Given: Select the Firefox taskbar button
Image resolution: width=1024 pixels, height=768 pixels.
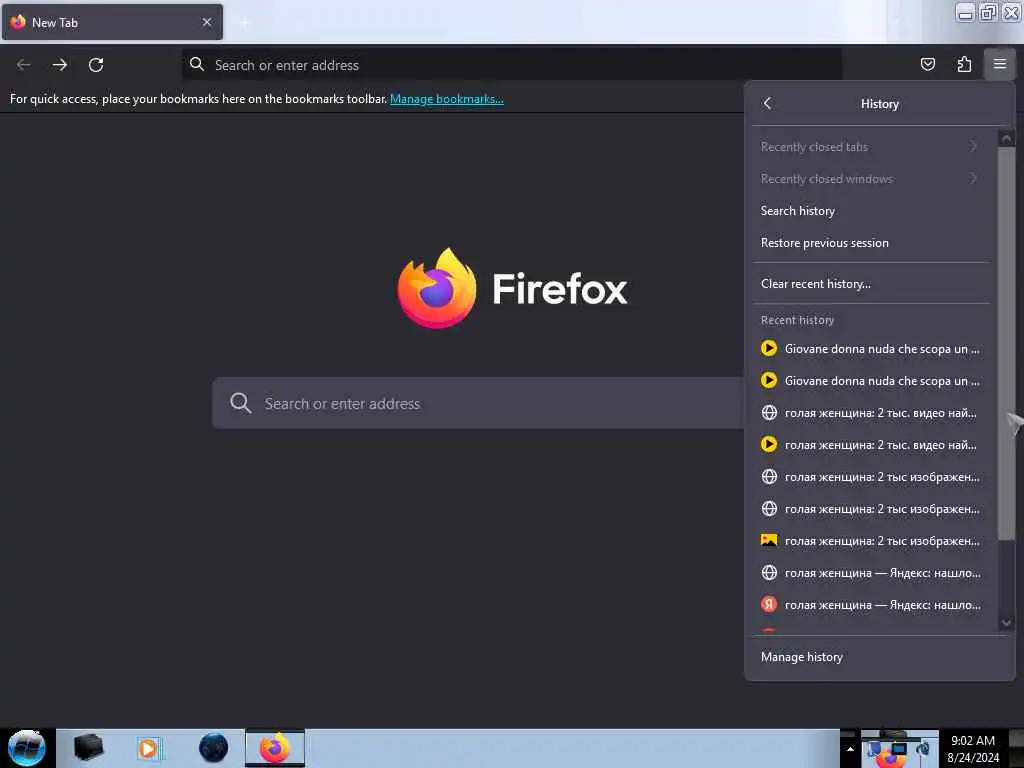Looking at the screenshot, I should [275, 748].
